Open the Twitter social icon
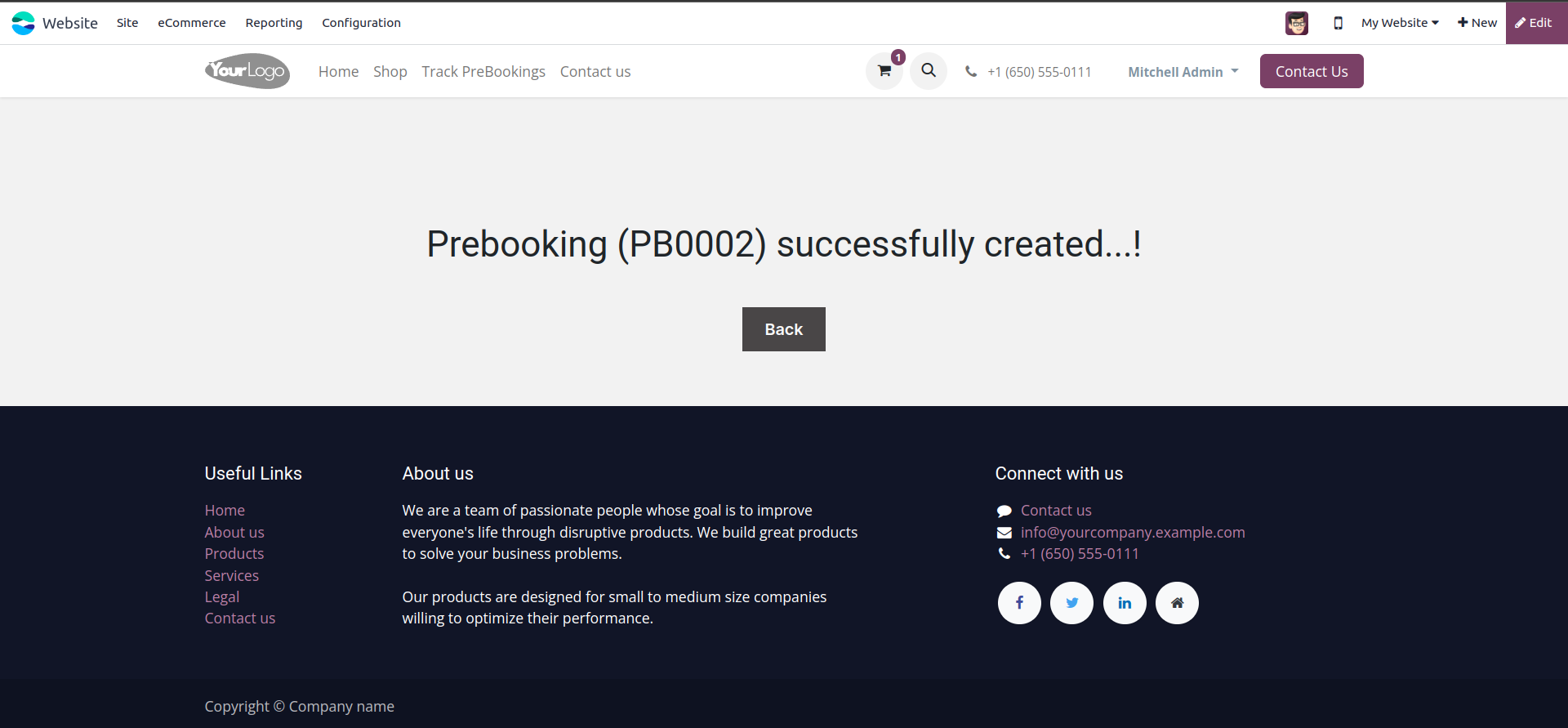 tap(1071, 603)
